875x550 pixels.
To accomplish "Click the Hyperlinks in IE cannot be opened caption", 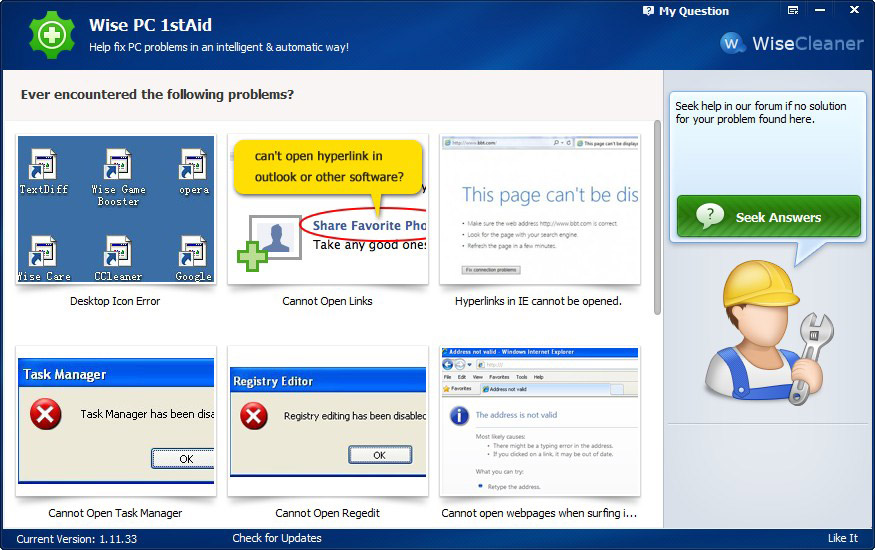I will click(x=539, y=301).
